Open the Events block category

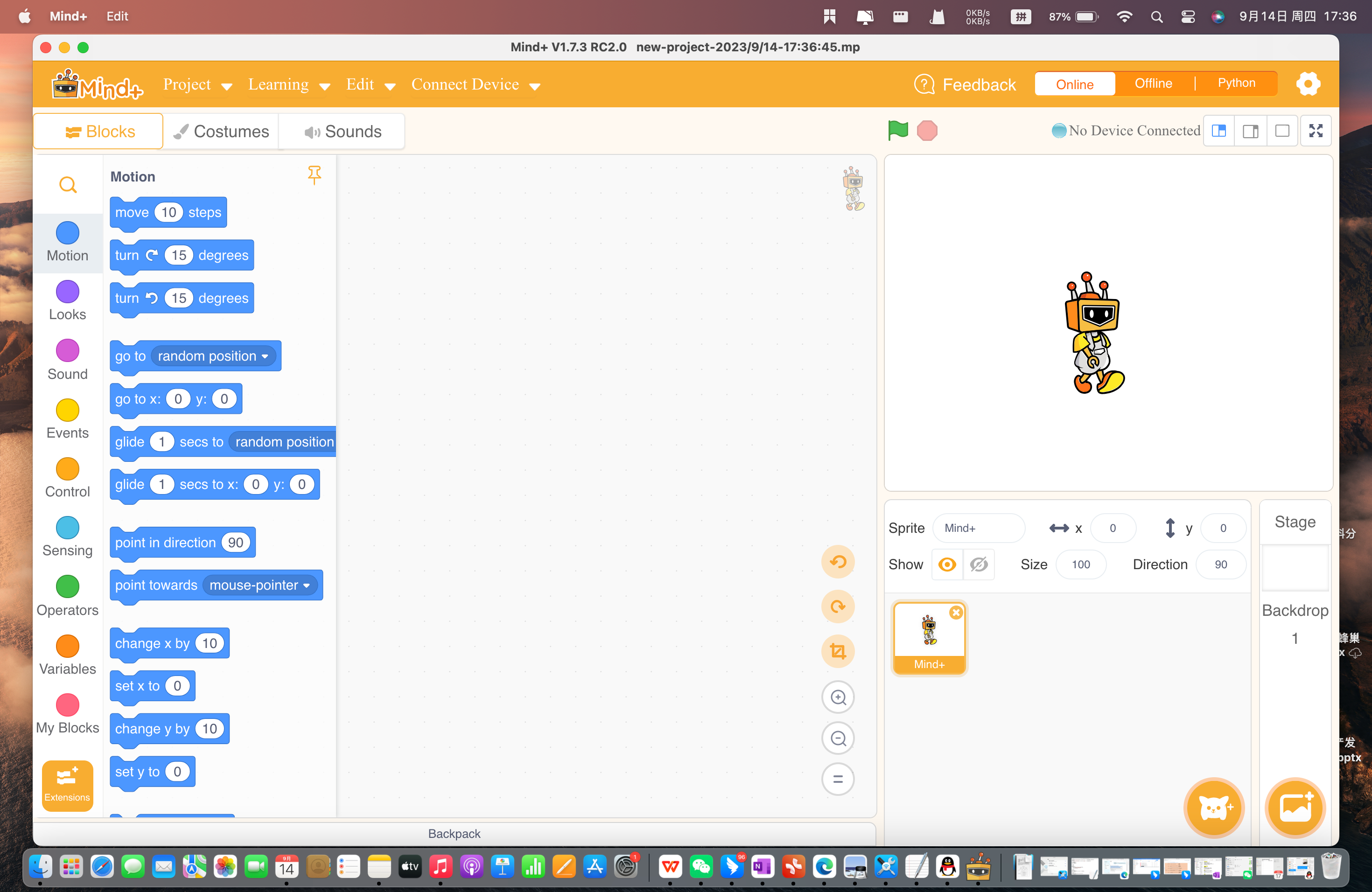[67, 419]
